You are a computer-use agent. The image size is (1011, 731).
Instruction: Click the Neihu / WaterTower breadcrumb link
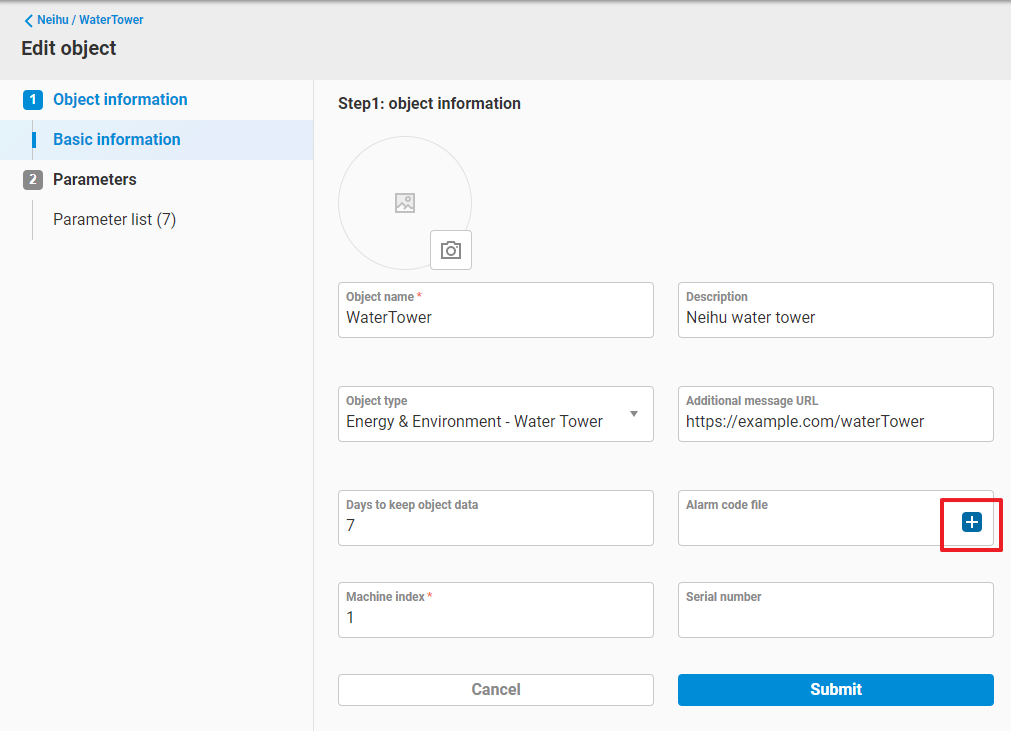pos(90,20)
